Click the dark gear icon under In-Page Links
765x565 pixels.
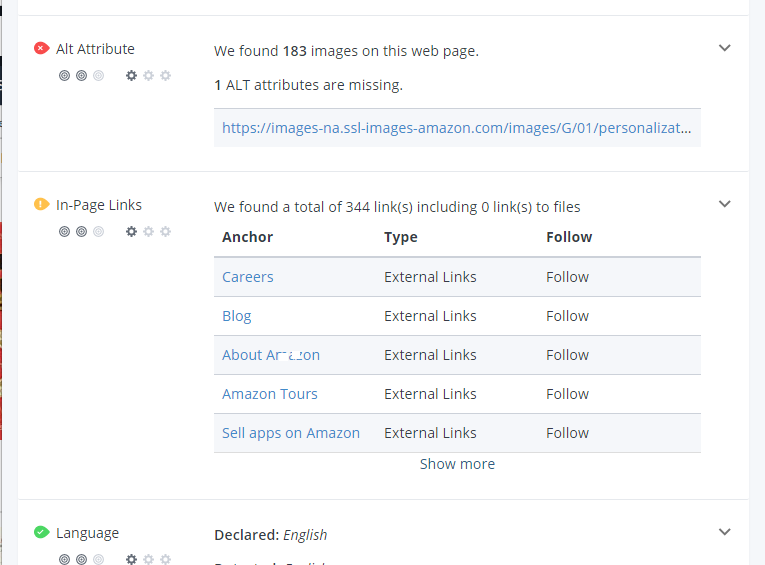click(131, 231)
